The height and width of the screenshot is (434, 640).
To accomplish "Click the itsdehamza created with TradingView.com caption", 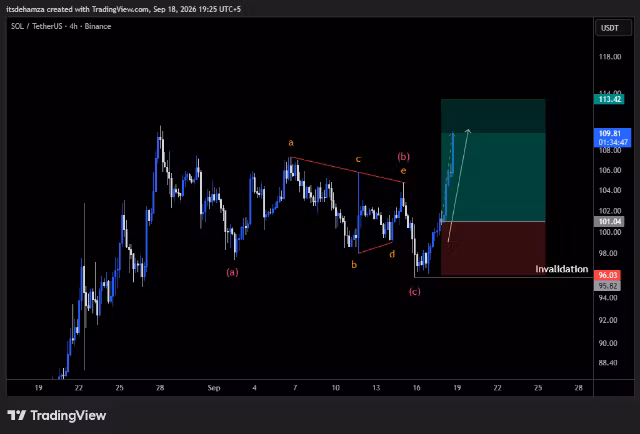I will coord(123,9).
